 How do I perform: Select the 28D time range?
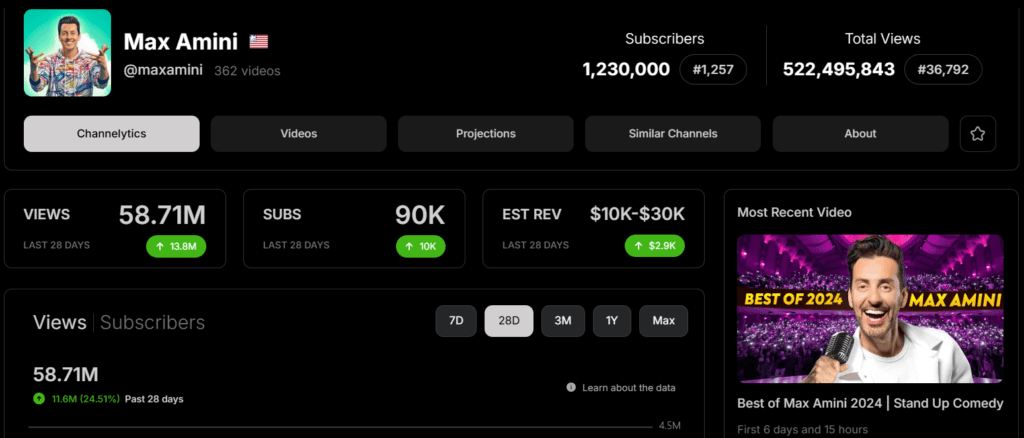(x=509, y=321)
